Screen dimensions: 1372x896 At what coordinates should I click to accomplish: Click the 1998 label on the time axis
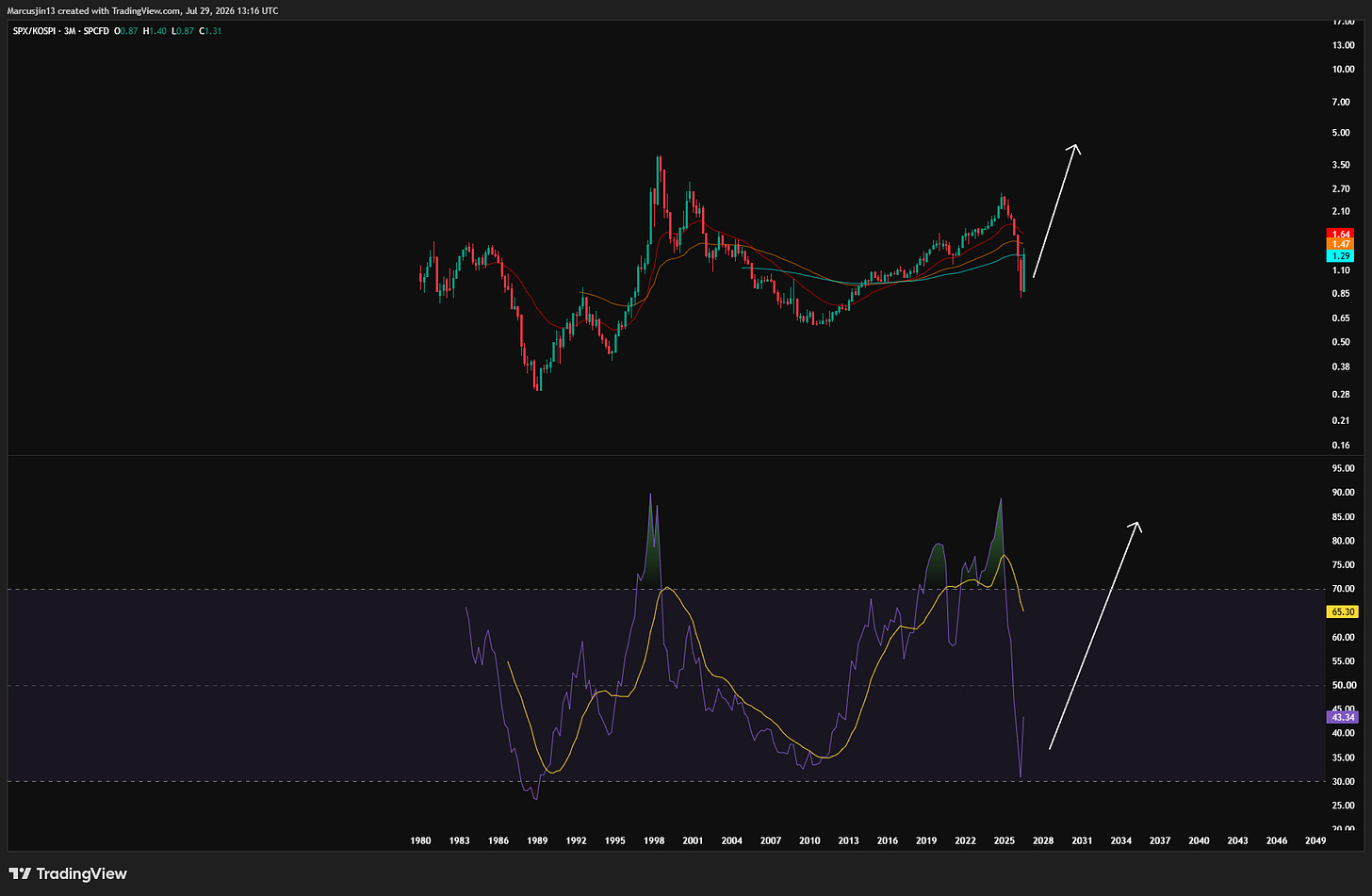click(653, 840)
